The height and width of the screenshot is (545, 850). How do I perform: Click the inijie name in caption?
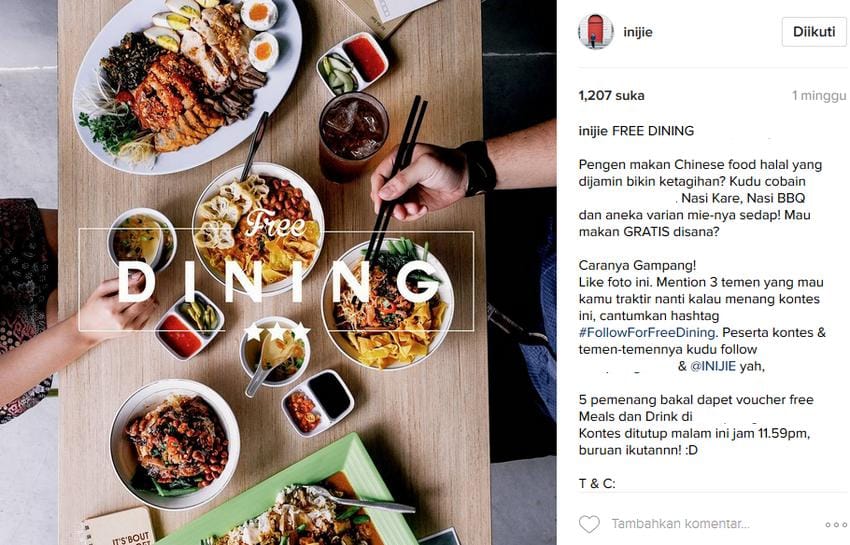[x=593, y=131]
